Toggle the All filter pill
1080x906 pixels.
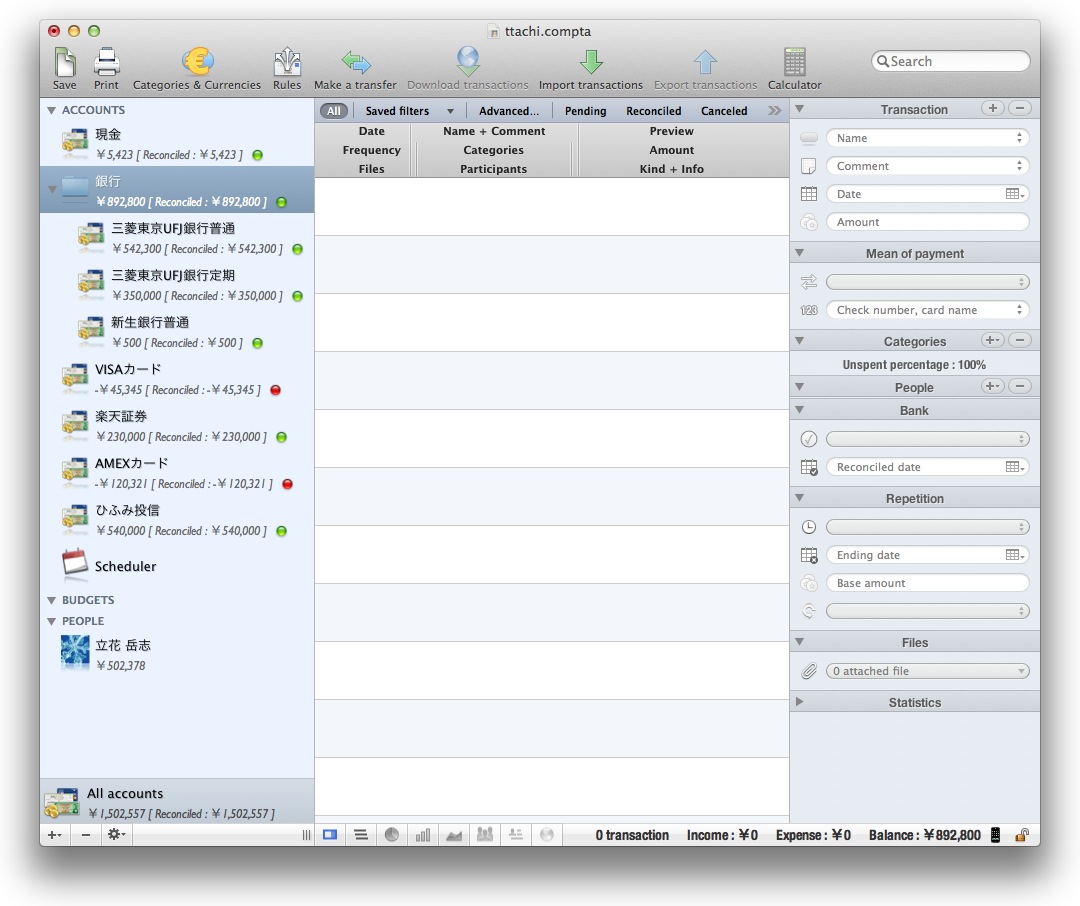click(334, 111)
